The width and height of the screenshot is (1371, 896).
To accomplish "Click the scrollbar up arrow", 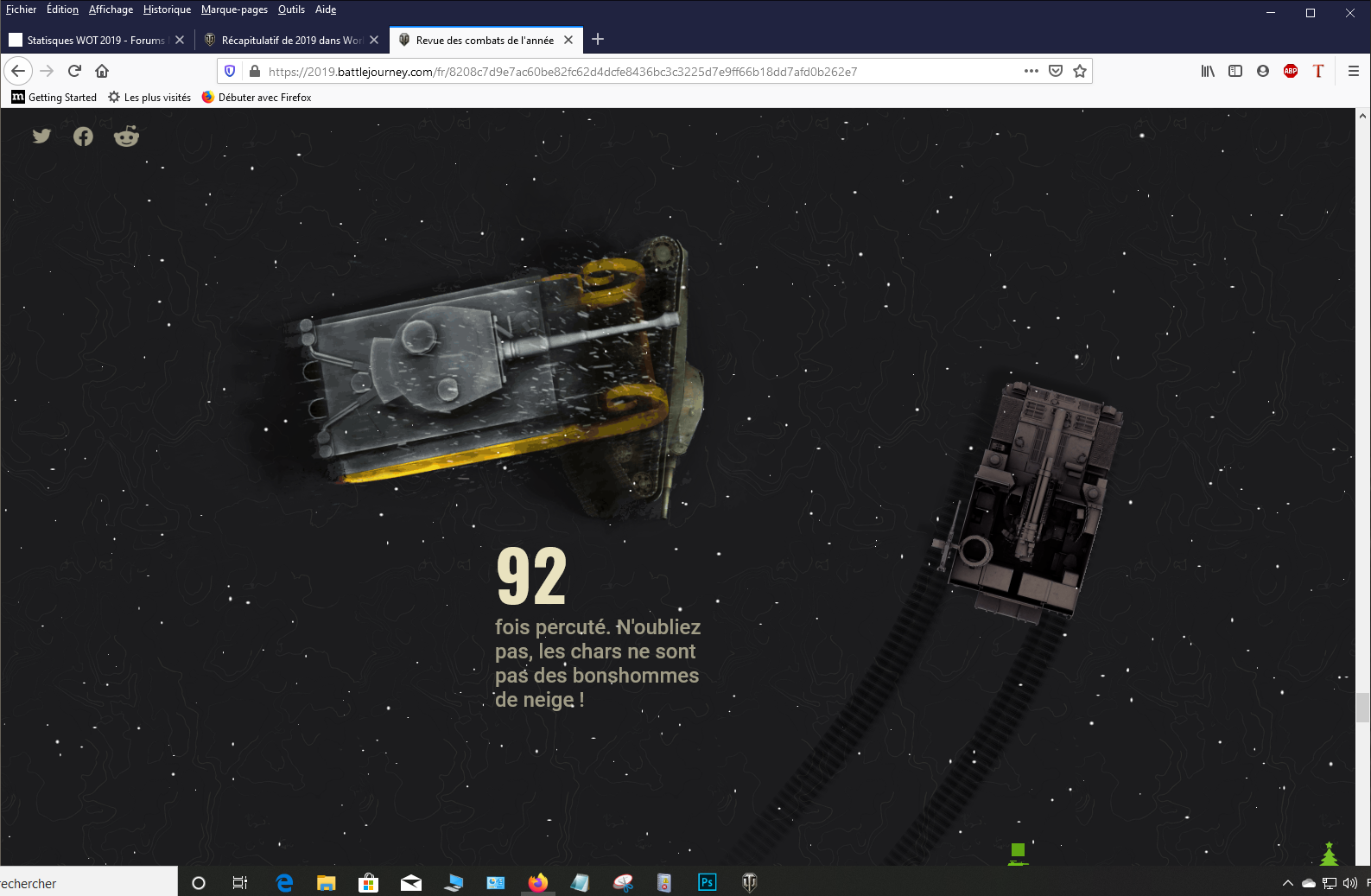I will click(x=1363, y=115).
